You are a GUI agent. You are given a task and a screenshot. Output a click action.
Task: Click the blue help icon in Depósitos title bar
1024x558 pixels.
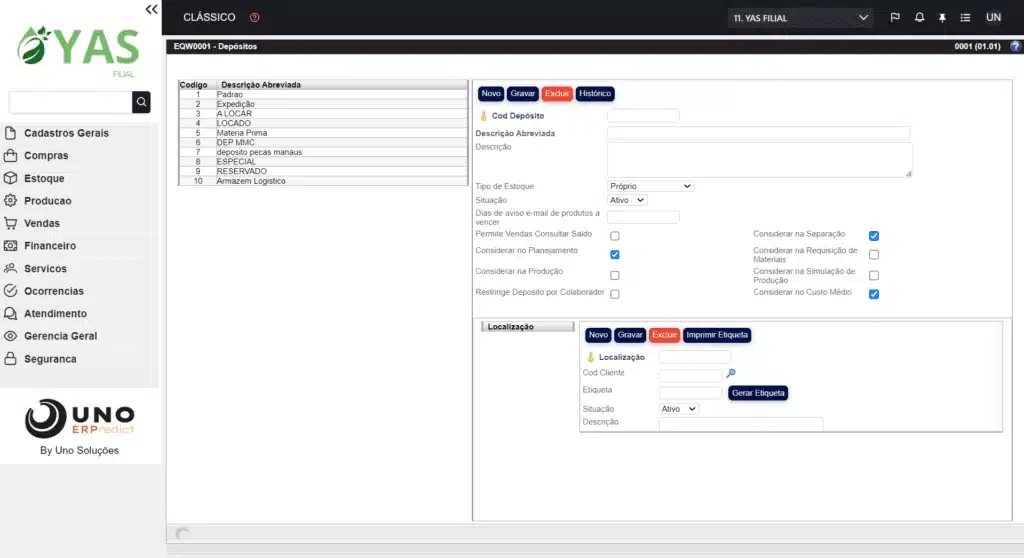(x=1016, y=46)
